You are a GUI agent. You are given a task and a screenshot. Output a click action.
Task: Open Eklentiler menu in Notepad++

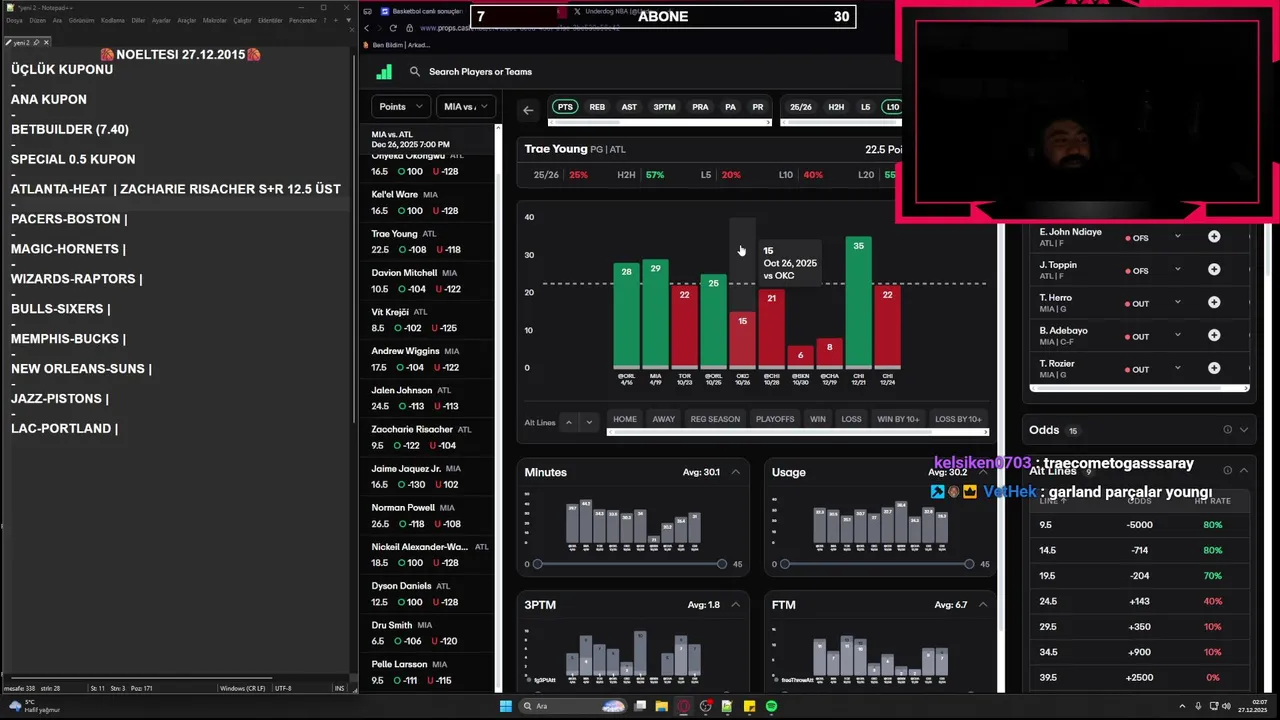click(270, 20)
